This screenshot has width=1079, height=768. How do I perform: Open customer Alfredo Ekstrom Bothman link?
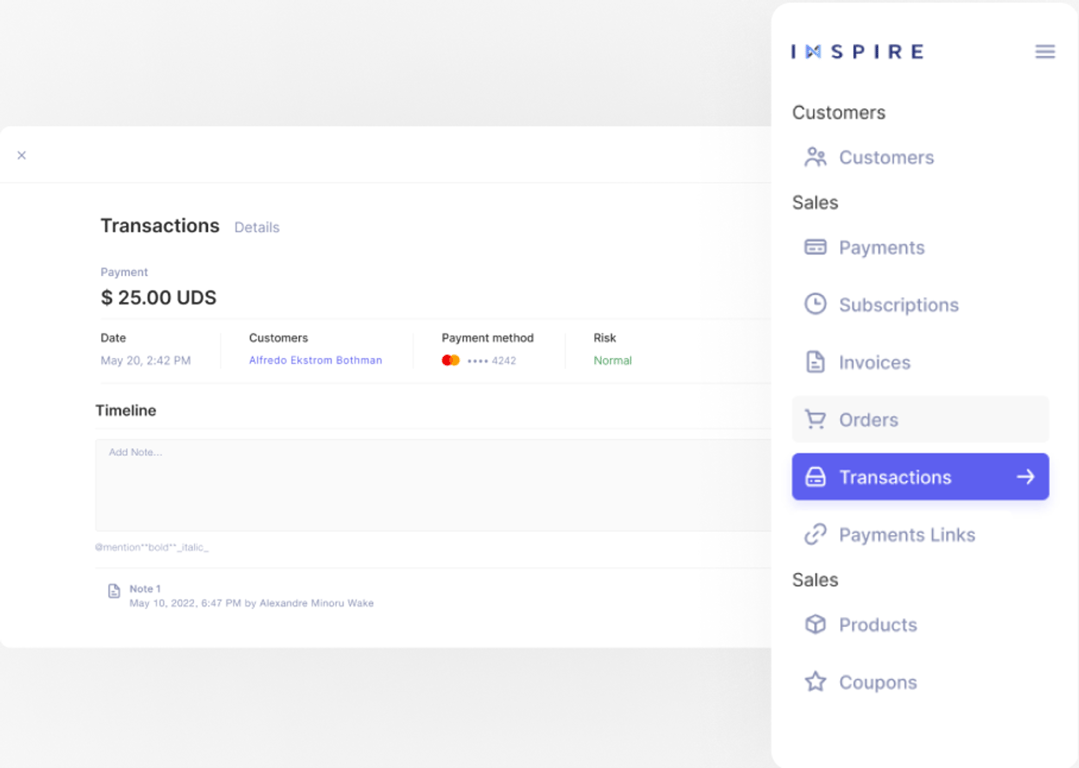point(315,360)
